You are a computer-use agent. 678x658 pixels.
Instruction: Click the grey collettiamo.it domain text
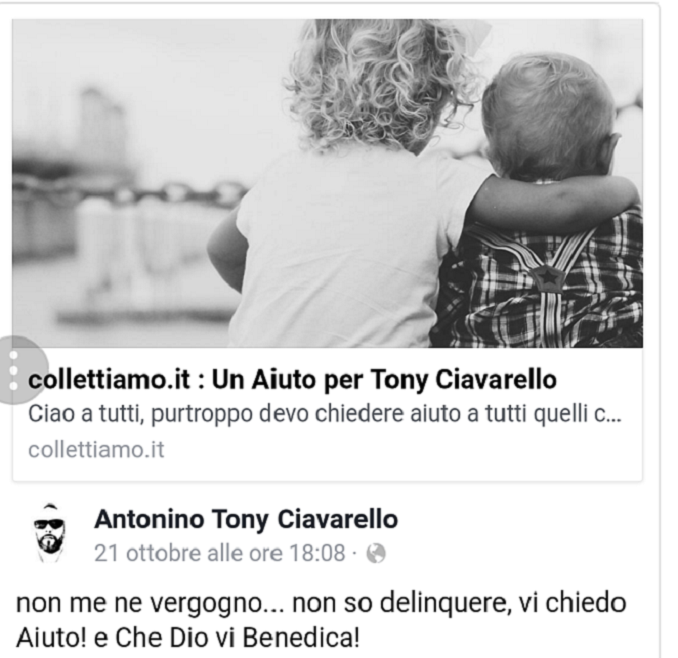pos(96,450)
